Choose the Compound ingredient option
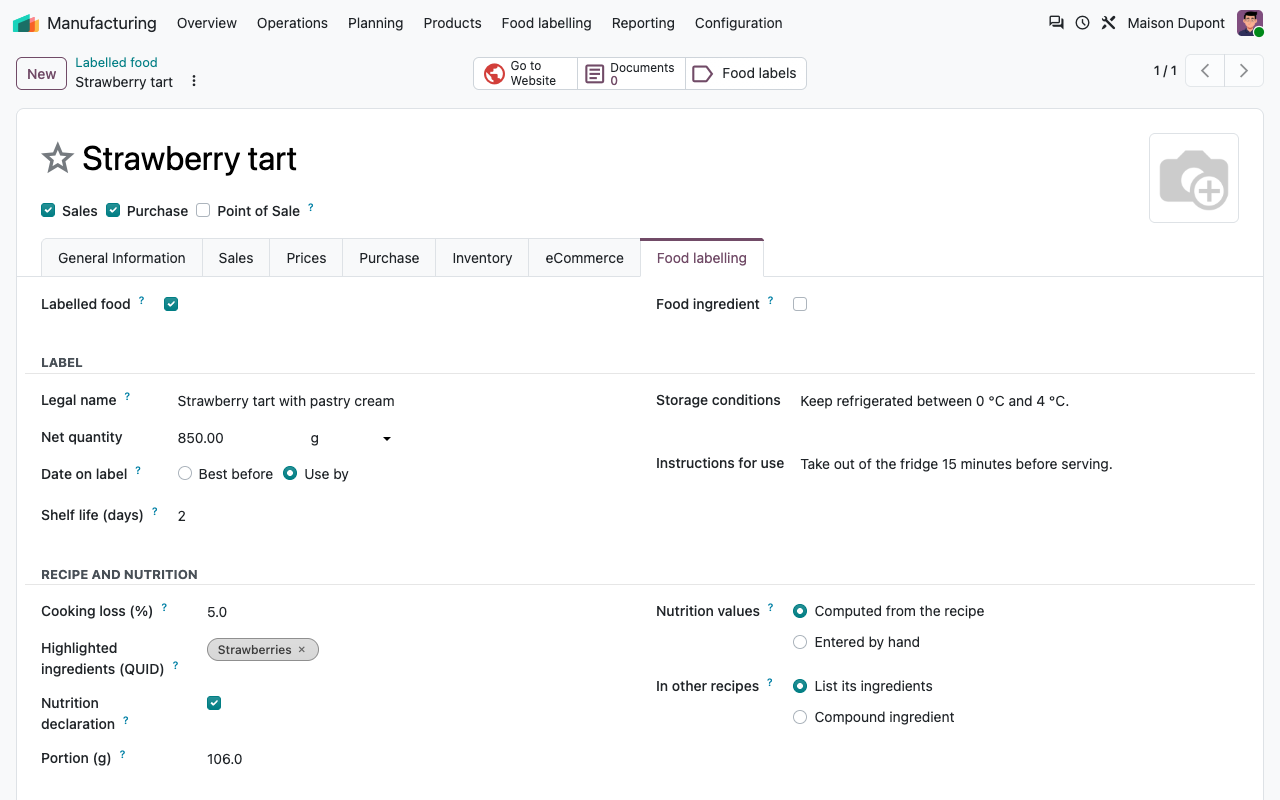The height and width of the screenshot is (800, 1280). coord(800,717)
